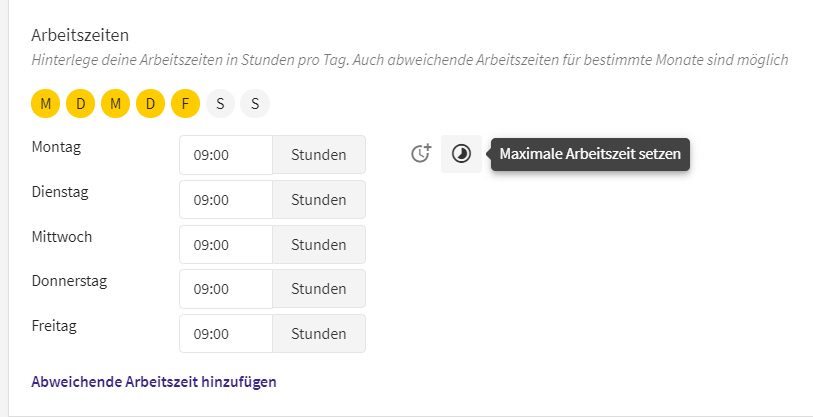This screenshot has width=813, height=417.
Task: Click the Stunden label next to Mittwoch
Action: pos(319,244)
